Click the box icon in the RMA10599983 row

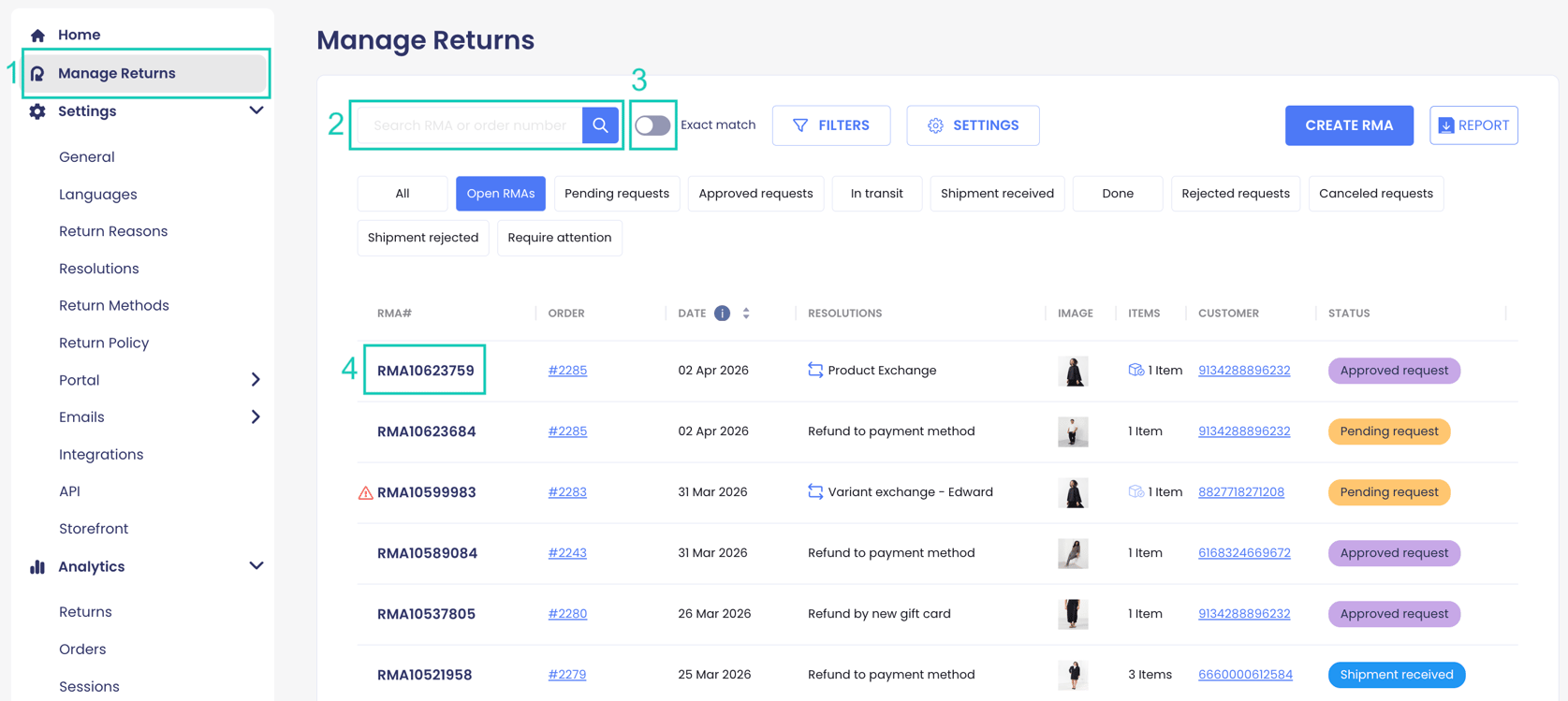point(1136,492)
